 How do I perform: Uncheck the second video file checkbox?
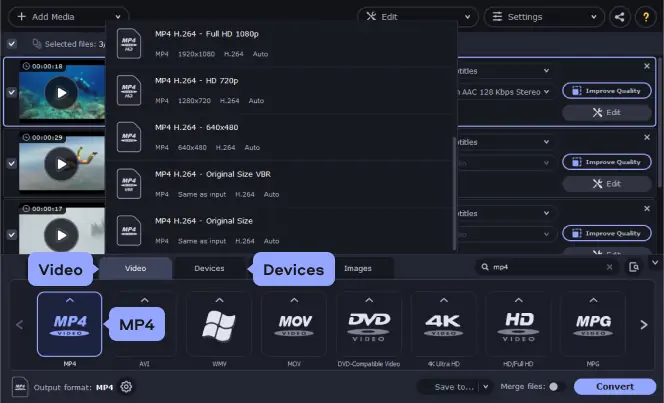click(x=12, y=163)
